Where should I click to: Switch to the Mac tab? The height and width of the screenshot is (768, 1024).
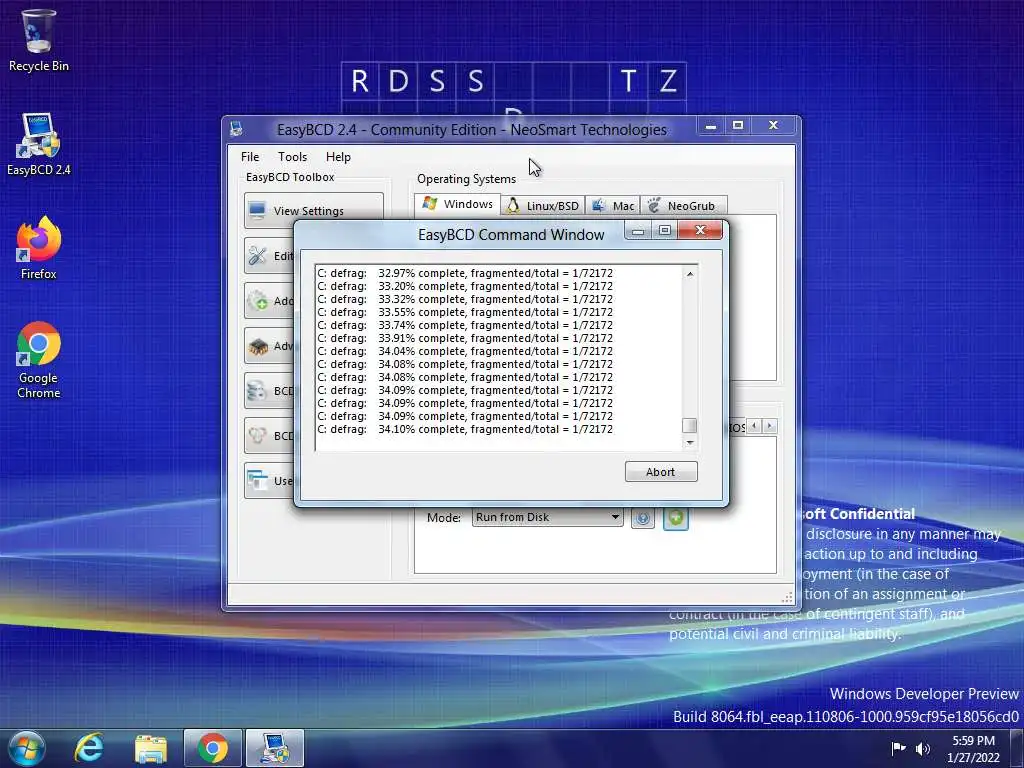coord(613,206)
